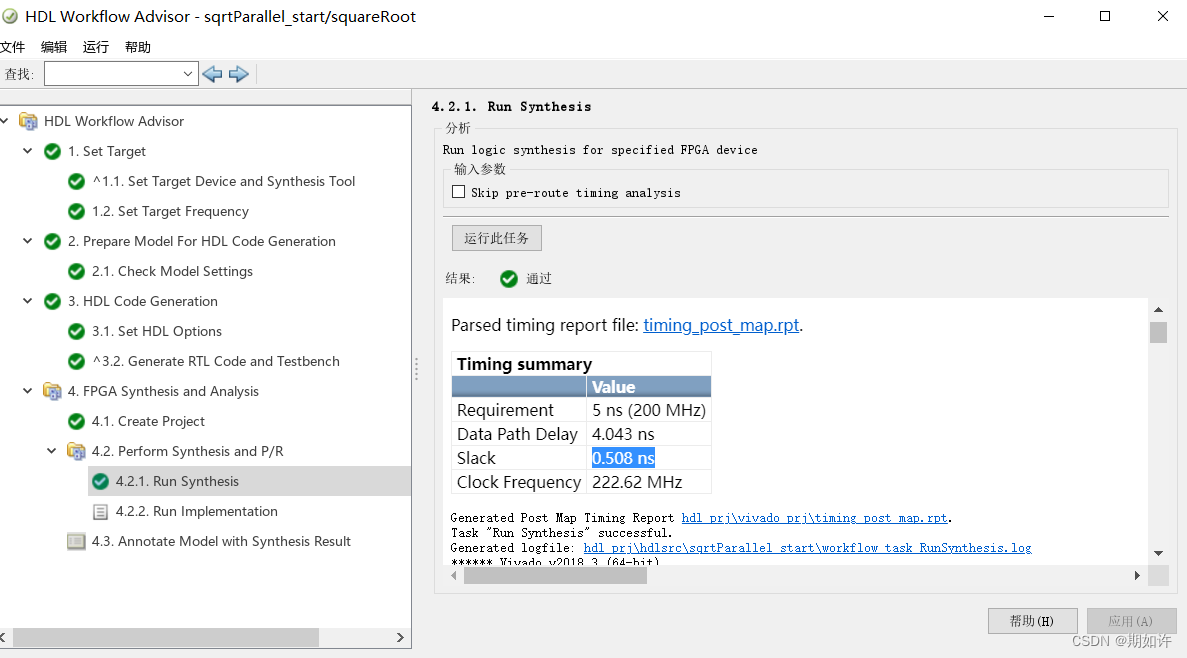
Task: Open the 查找 search dropdown
Action: pyautogui.click(x=190, y=73)
